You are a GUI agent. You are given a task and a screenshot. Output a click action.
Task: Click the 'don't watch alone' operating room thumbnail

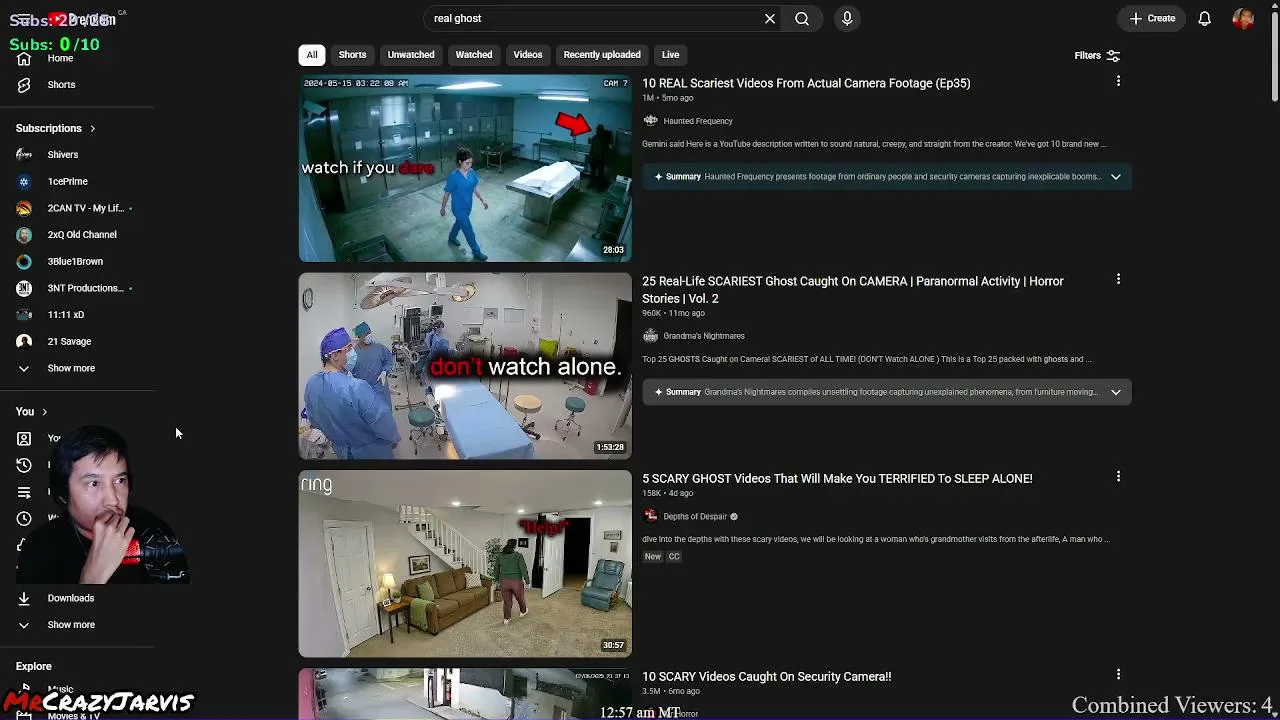point(465,366)
